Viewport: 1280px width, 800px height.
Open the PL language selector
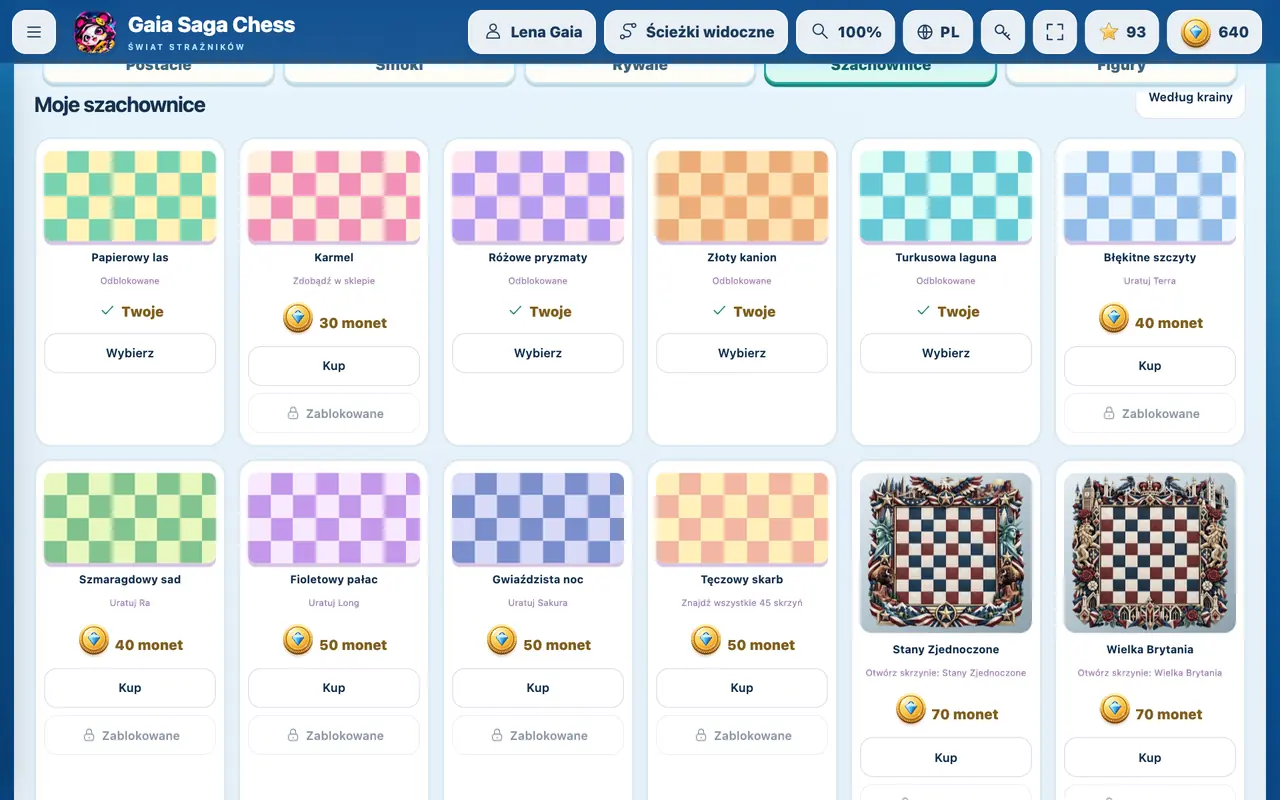click(938, 32)
